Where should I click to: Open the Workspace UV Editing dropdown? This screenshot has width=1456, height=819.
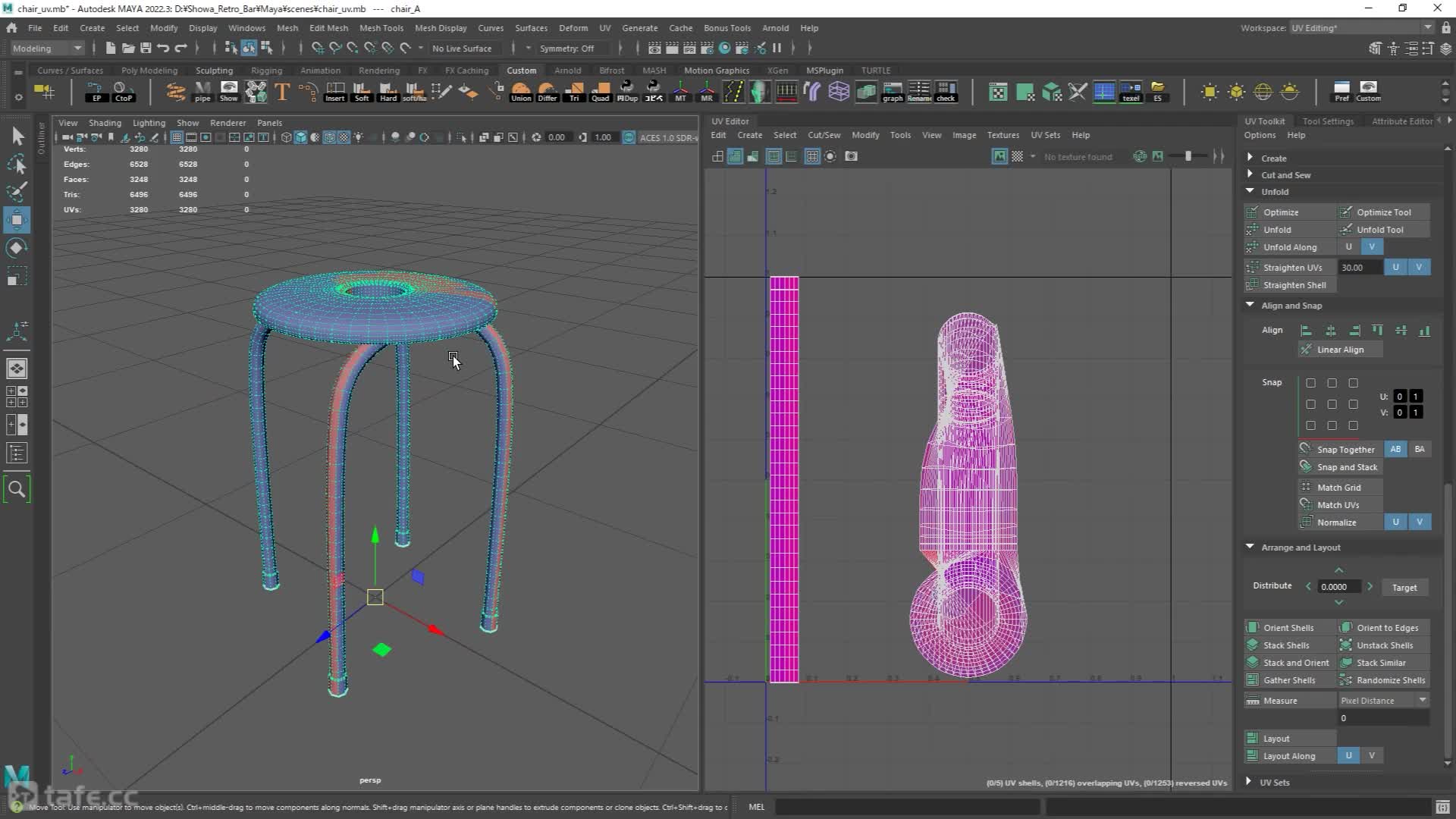[x=1362, y=28]
